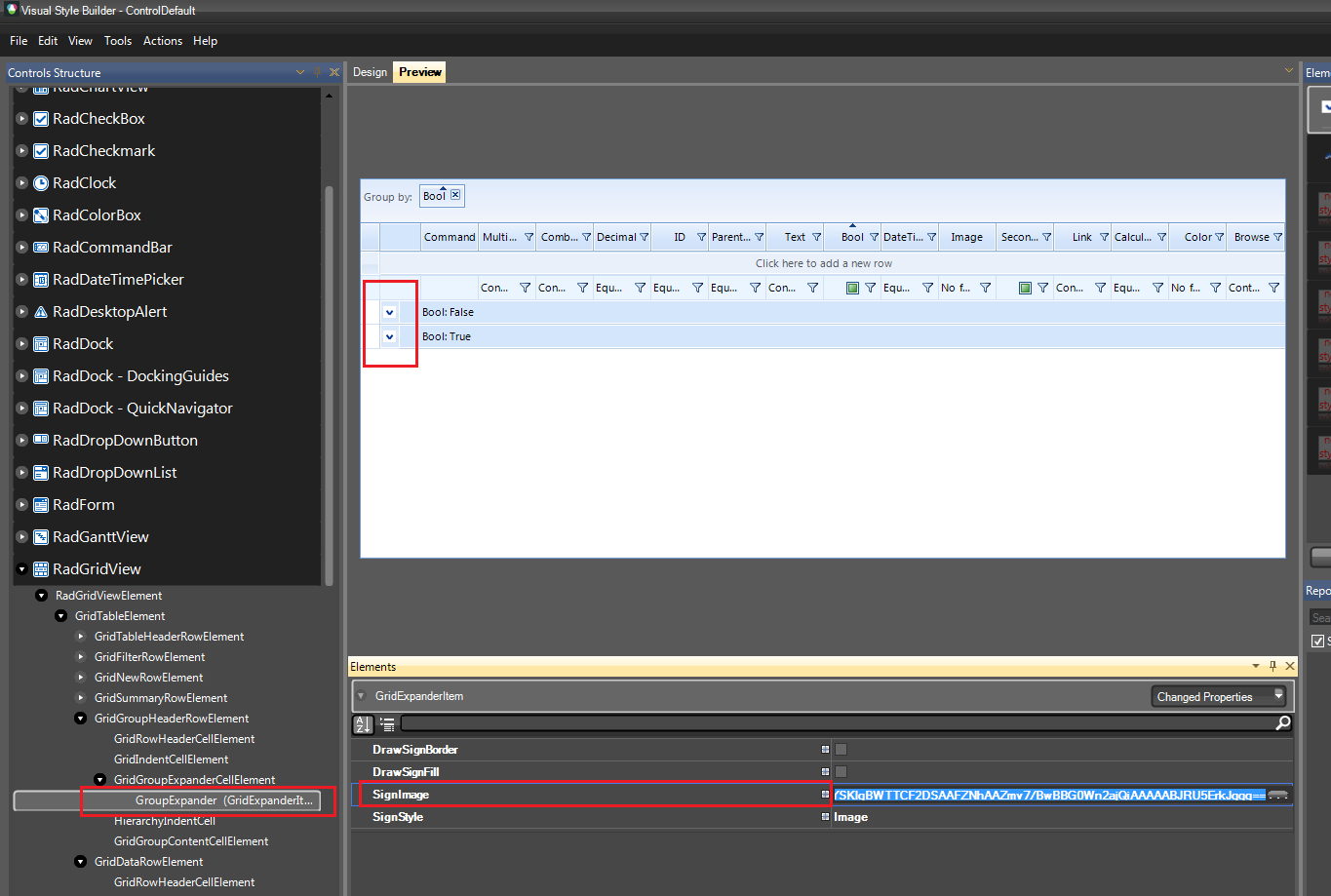
Task: Expand the GridTableHeaderRowElement node
Action: point(81,637)
